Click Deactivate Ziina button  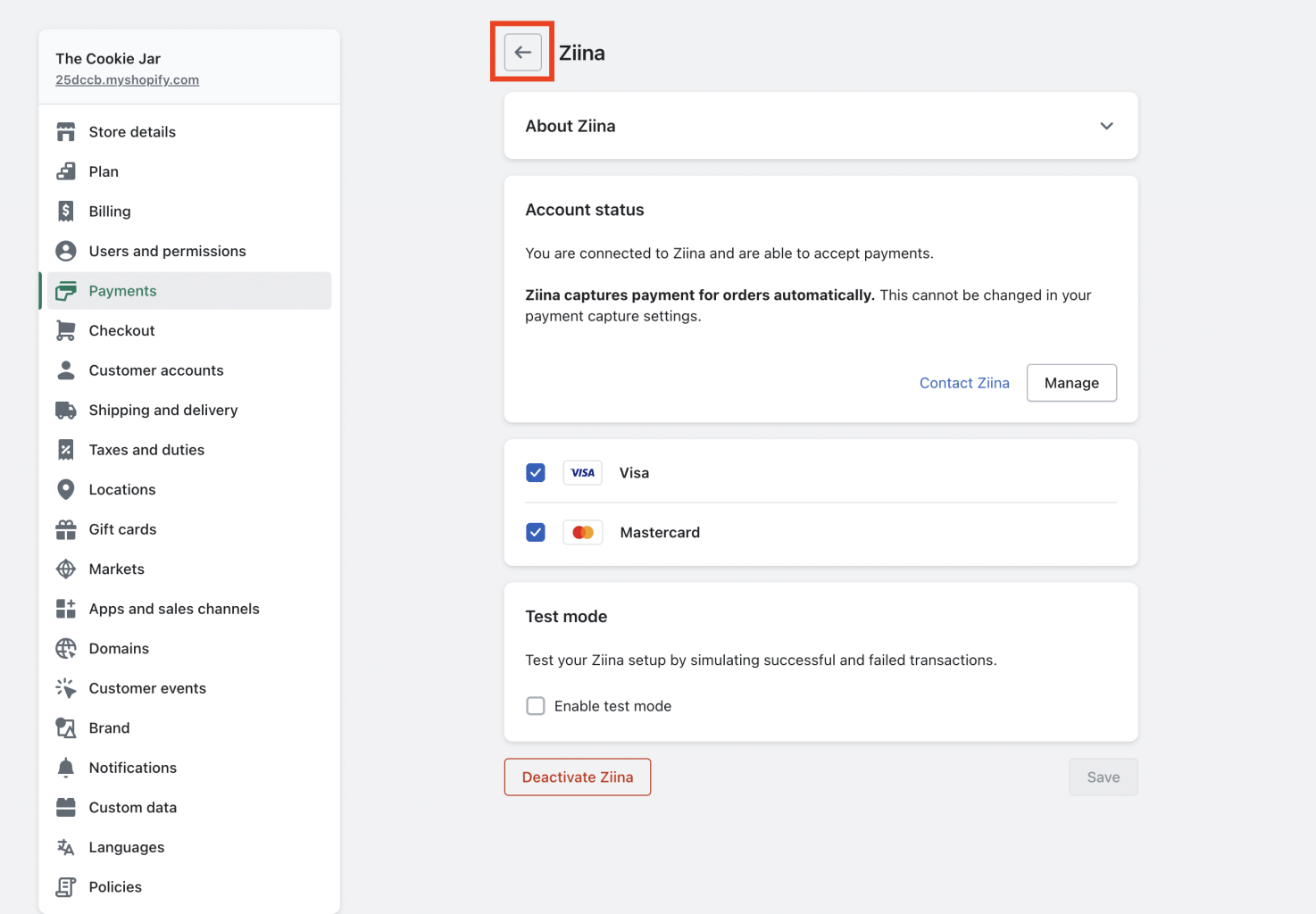tap(578, 777)
